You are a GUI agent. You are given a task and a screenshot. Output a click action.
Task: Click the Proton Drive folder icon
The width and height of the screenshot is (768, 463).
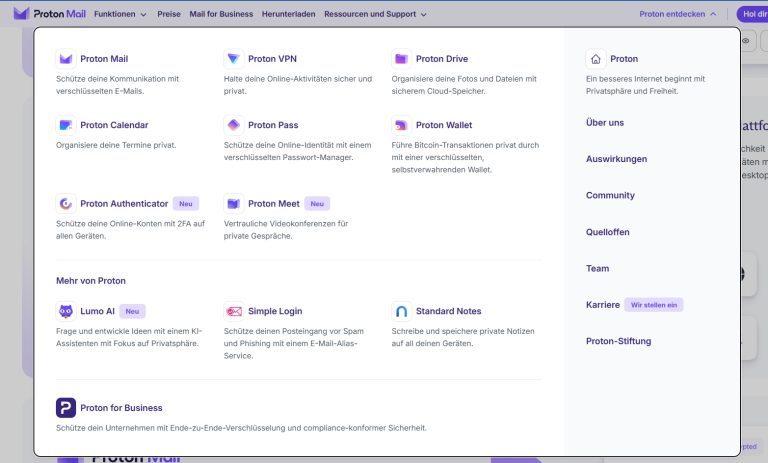point(401,59)
